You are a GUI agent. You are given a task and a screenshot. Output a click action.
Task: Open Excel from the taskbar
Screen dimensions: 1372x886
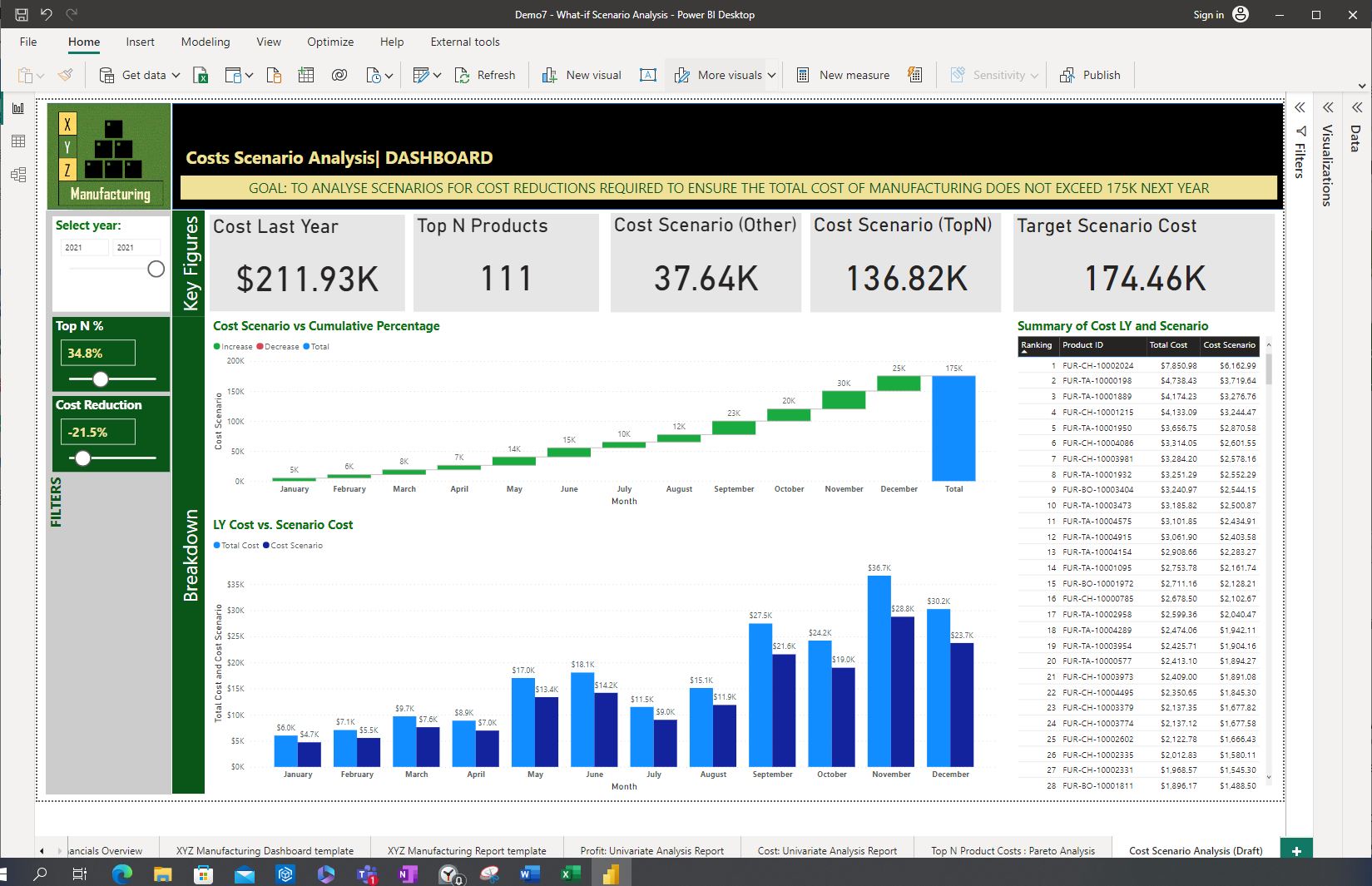pyautogui.click(x=571, y=874)
